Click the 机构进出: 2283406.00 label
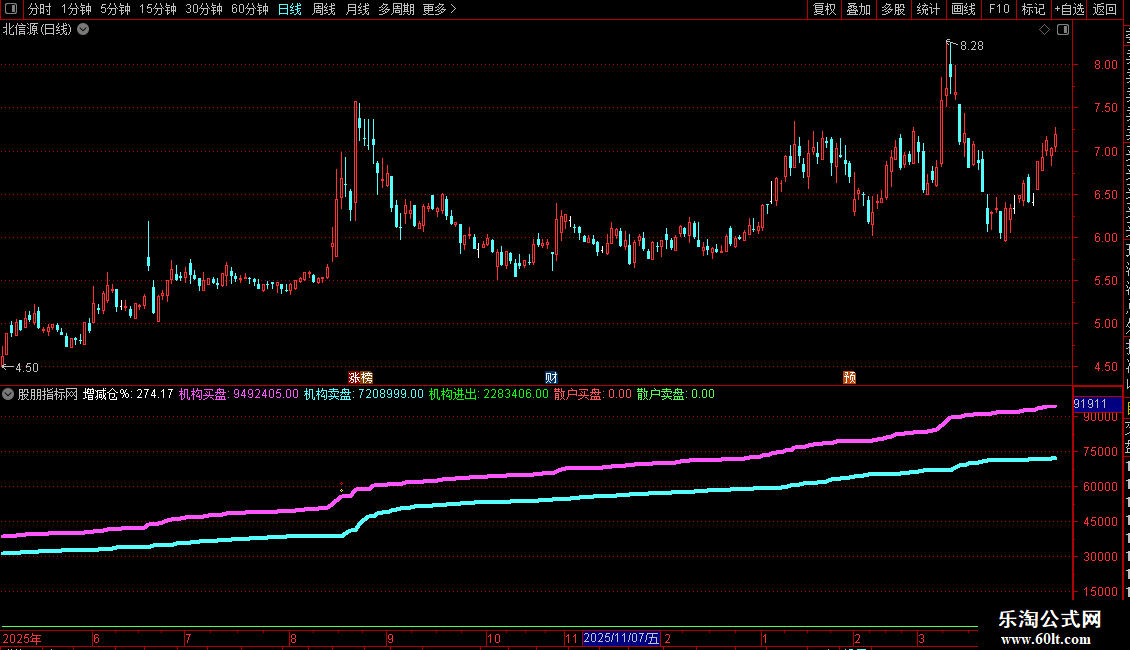This screenshot has width=1130, height=650. pos(489,394)
